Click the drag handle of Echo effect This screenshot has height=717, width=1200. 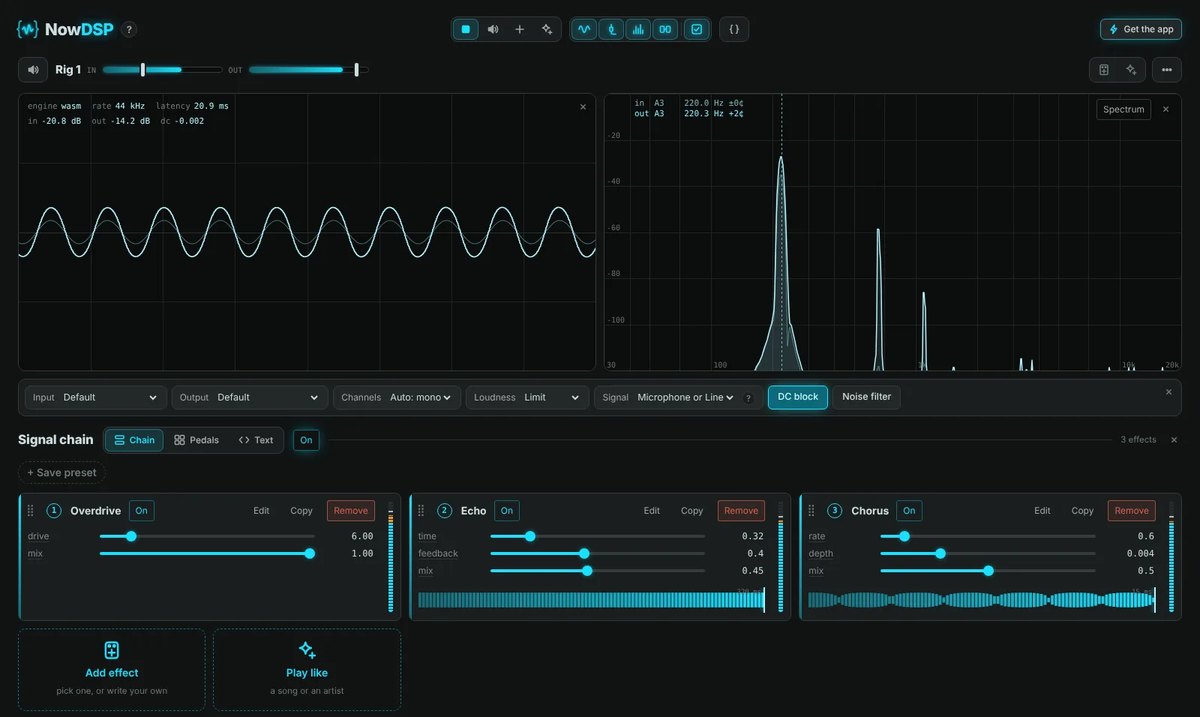422,511
